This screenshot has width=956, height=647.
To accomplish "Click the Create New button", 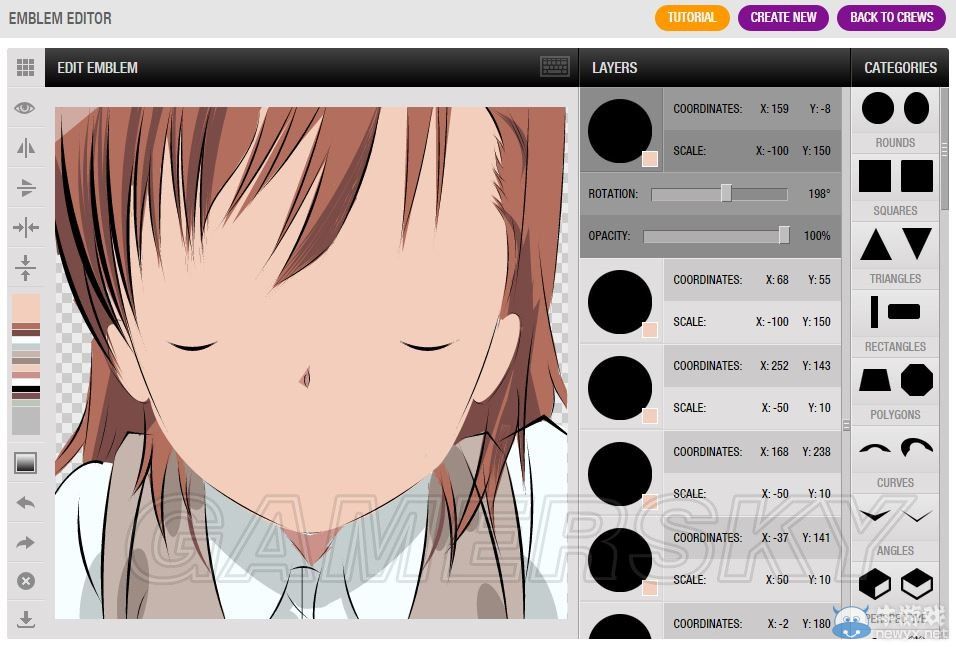I will 783,17.
